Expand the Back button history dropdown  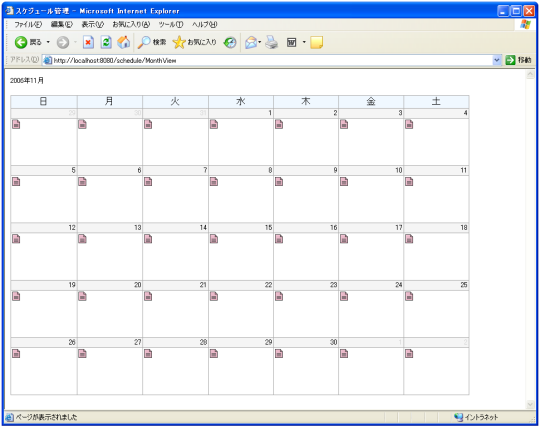tap(48, 42)
